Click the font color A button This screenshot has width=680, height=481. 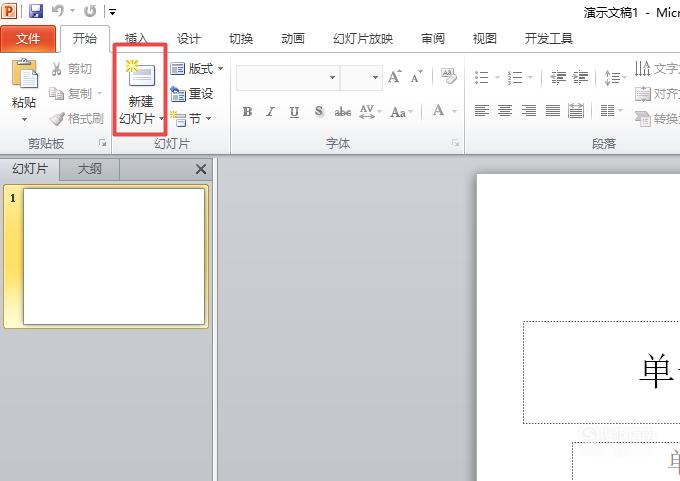438,111
